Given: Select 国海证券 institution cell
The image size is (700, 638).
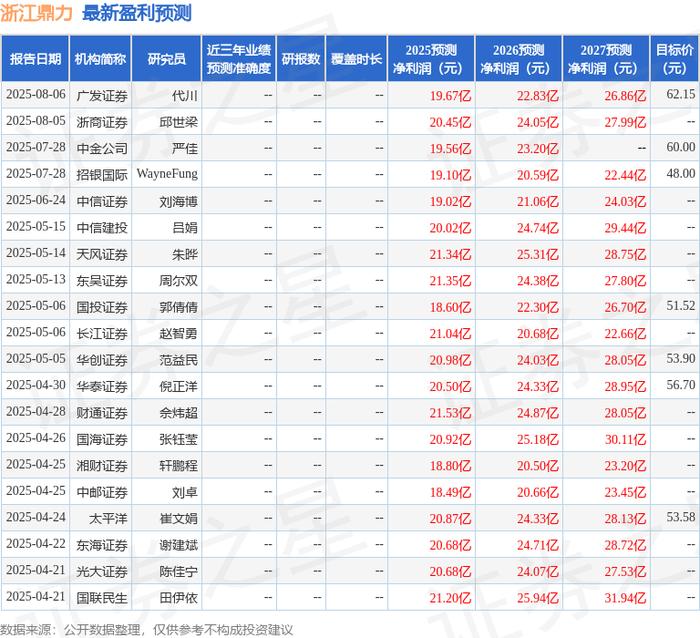Looking at the screenshot, I should tap(102, 439).
